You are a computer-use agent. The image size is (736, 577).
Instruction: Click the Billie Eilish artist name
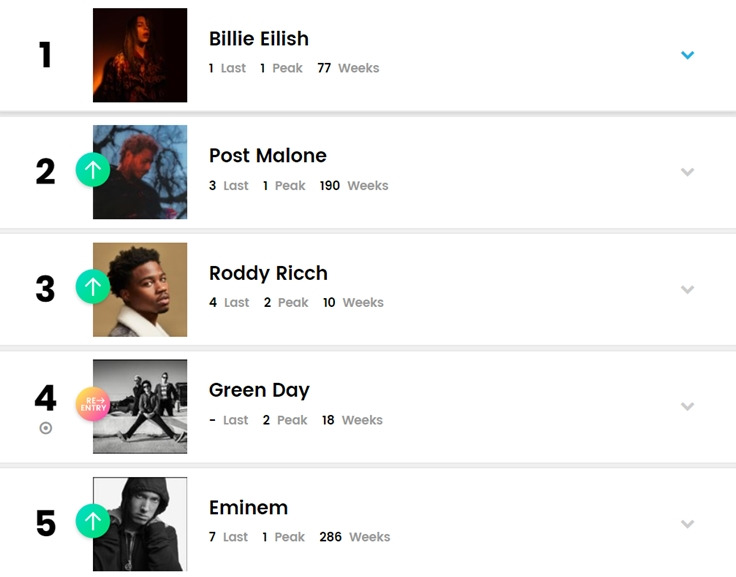259,38
